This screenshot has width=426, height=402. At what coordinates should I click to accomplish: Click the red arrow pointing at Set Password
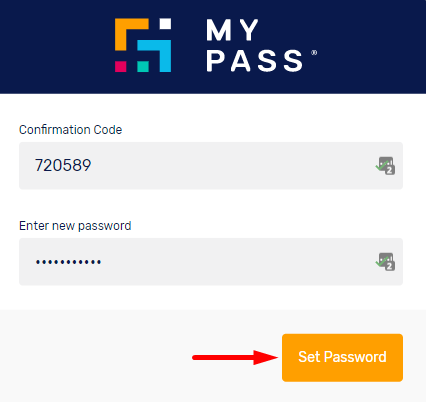235,357
